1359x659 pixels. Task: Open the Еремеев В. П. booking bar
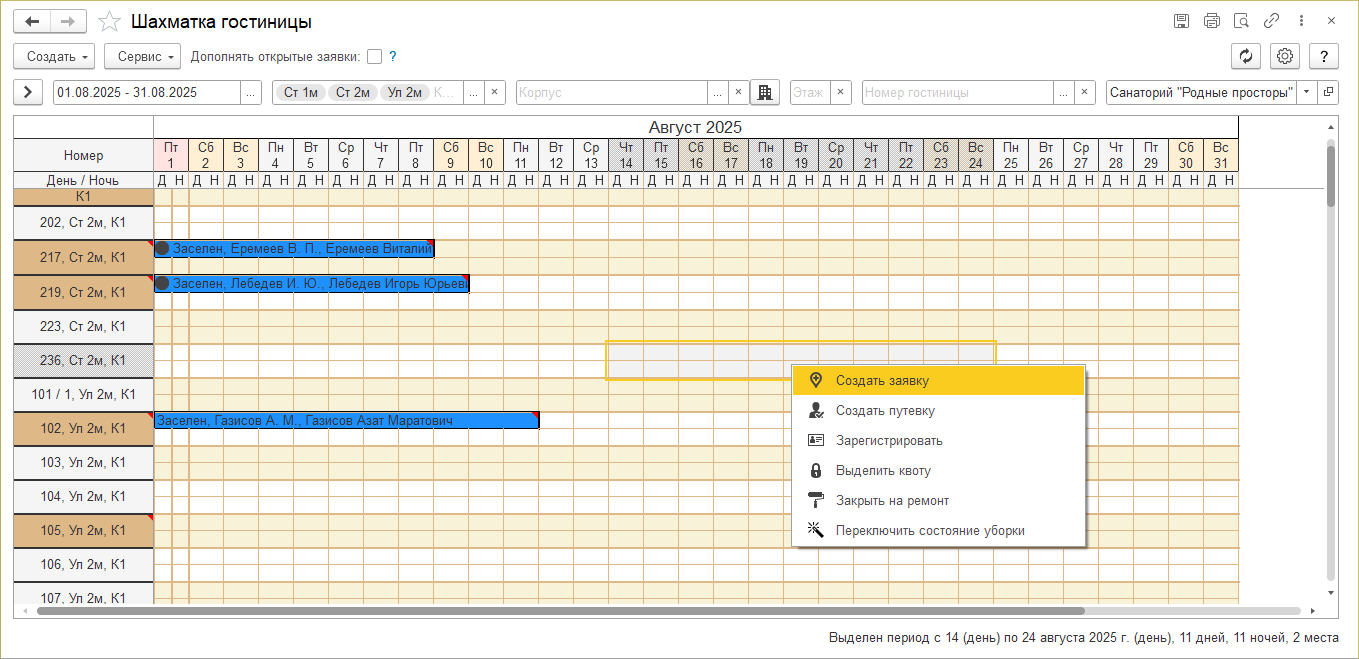pyautogui.click(x=295, y=249)
